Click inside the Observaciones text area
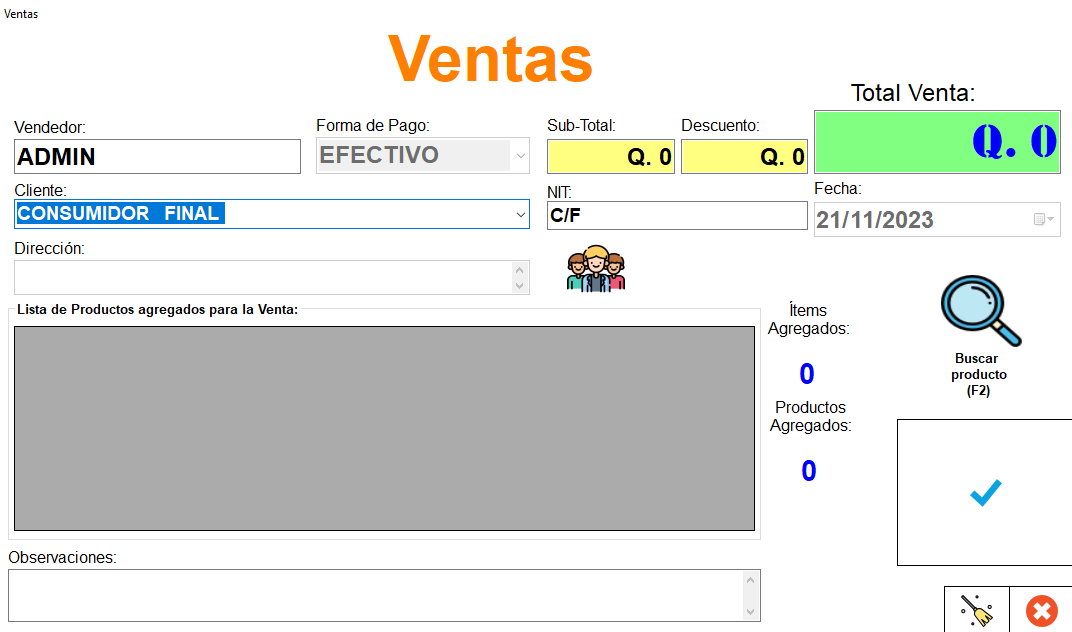1072x632 pixels. click(x=375, y=595)
